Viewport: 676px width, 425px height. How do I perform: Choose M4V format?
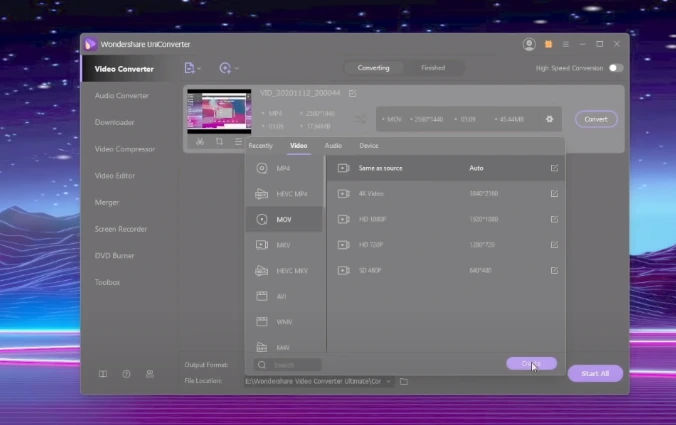point(284,347)
